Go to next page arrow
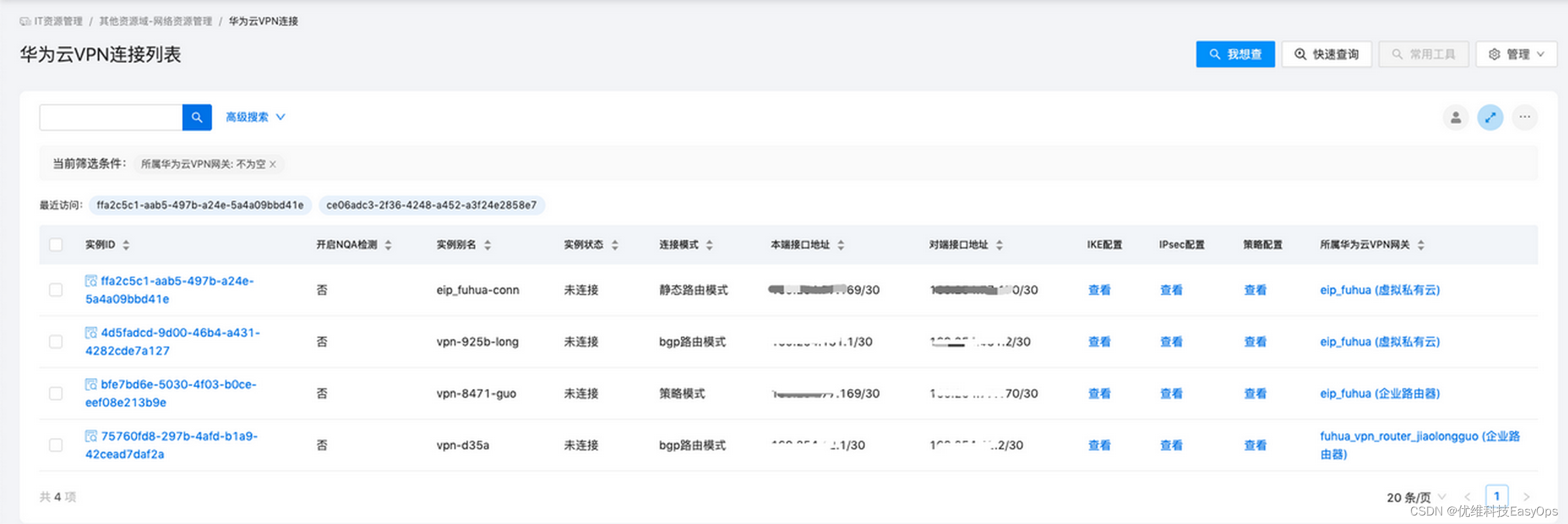This screenshot has height=524, width=1568. (x=1526, y=497)
